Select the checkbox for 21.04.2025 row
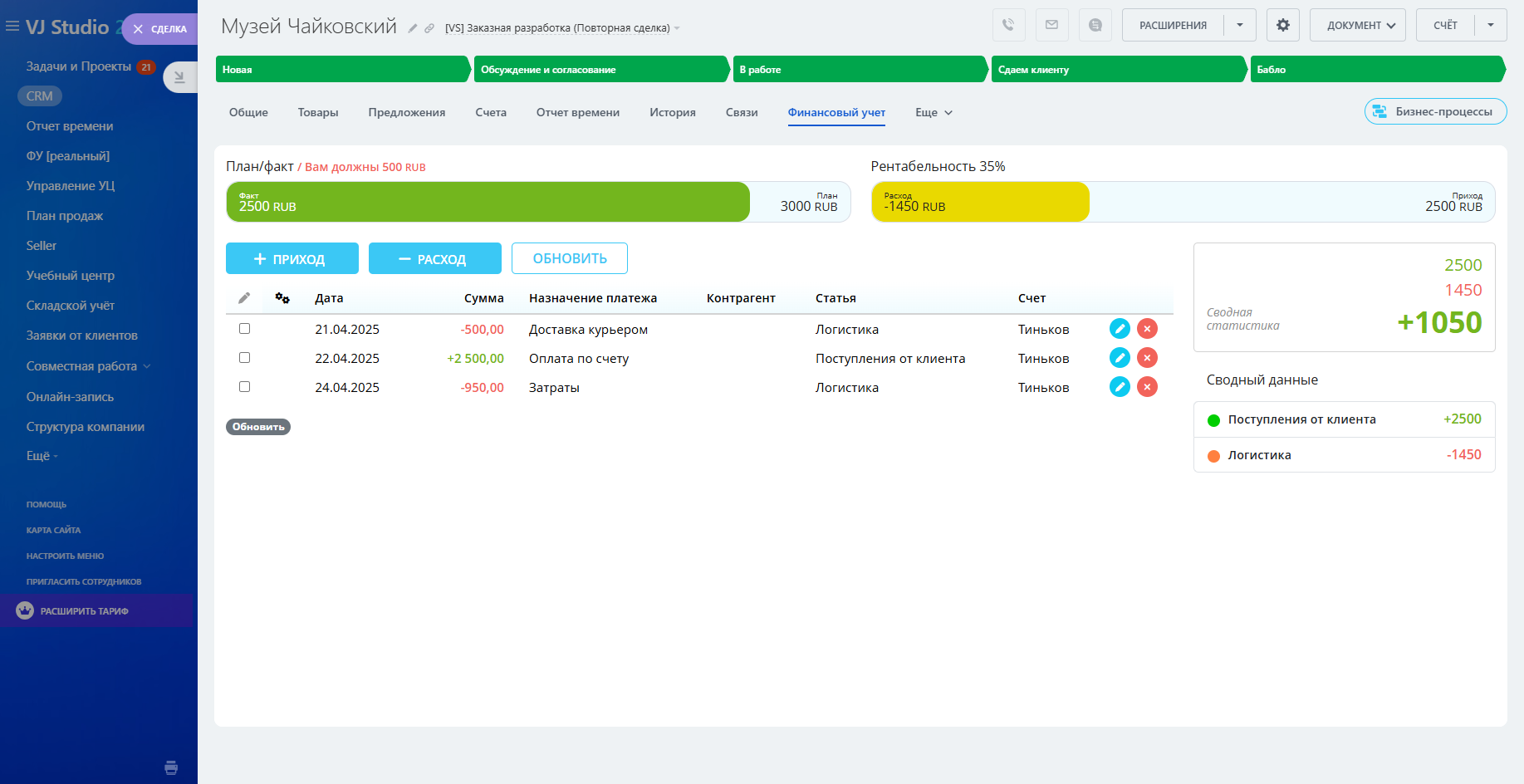 [244, 329]
